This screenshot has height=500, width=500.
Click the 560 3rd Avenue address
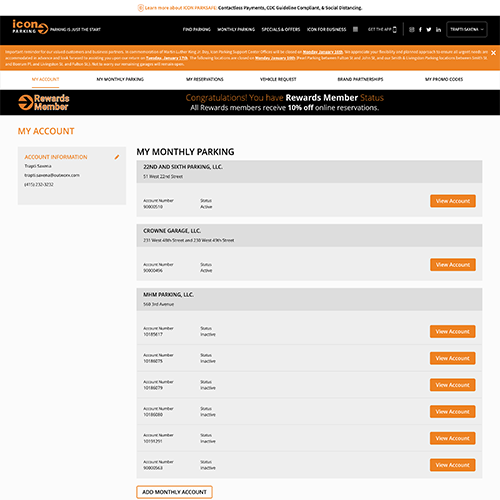(159, 304)
